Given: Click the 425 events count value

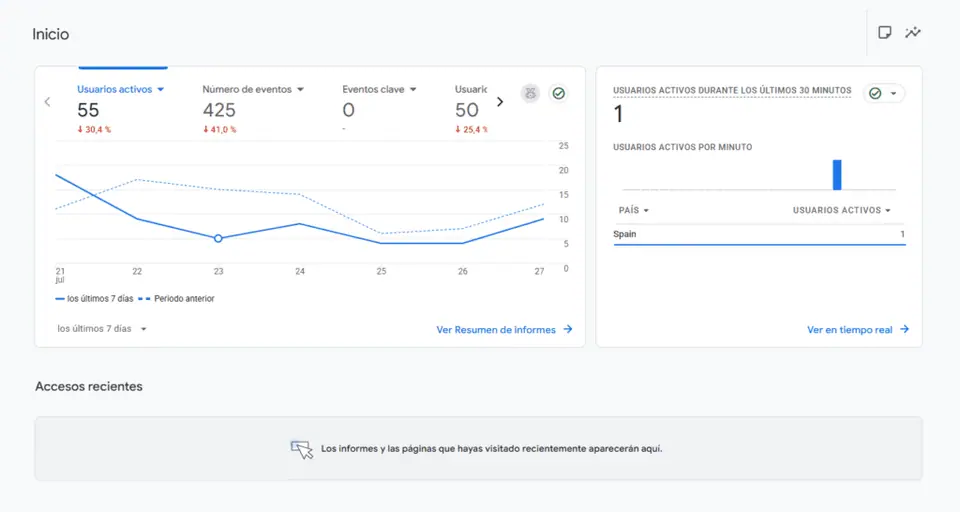Looking at the screenshot, I should (x=219, y=110).
